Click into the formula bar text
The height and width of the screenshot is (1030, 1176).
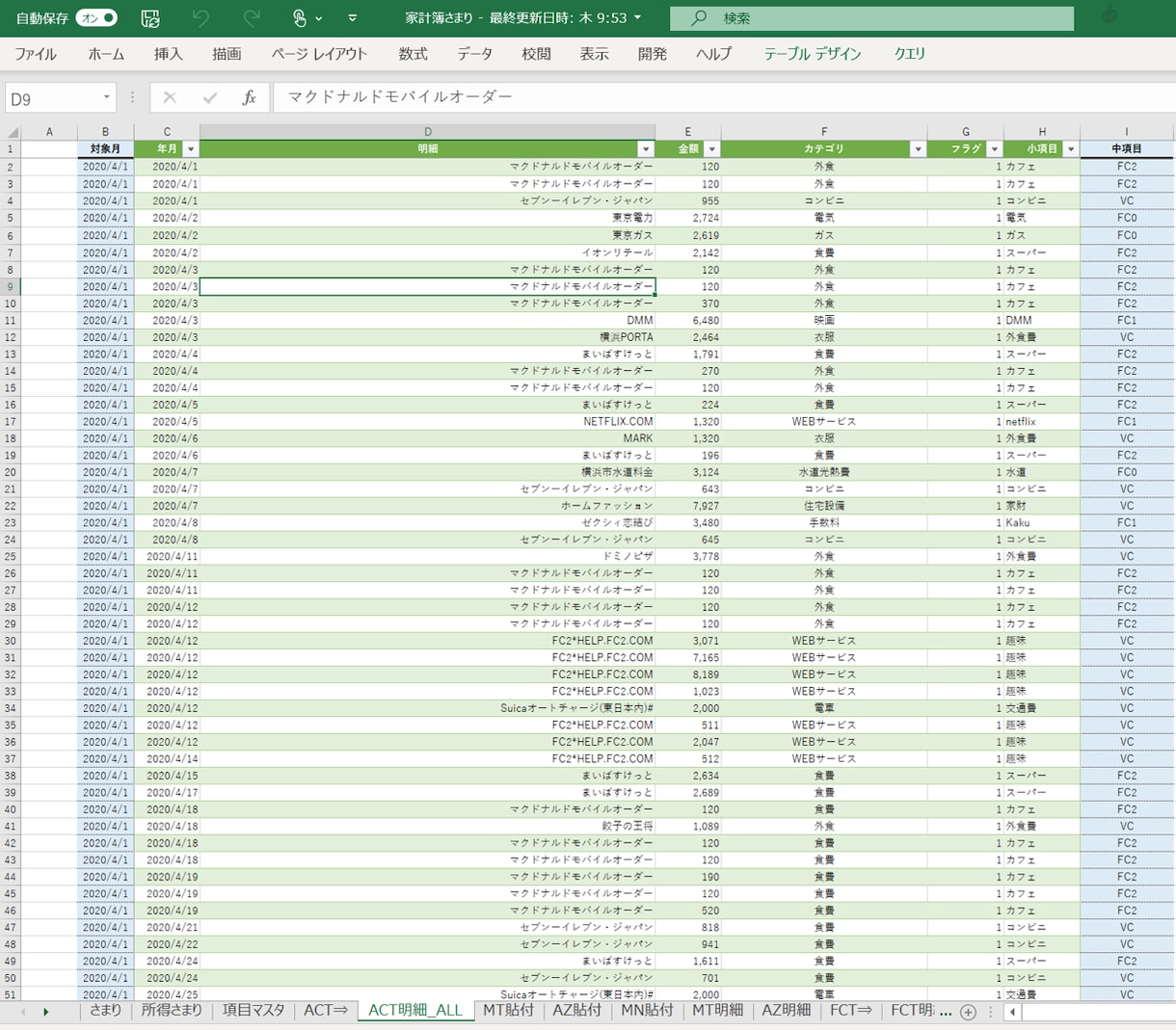(723, 97)
